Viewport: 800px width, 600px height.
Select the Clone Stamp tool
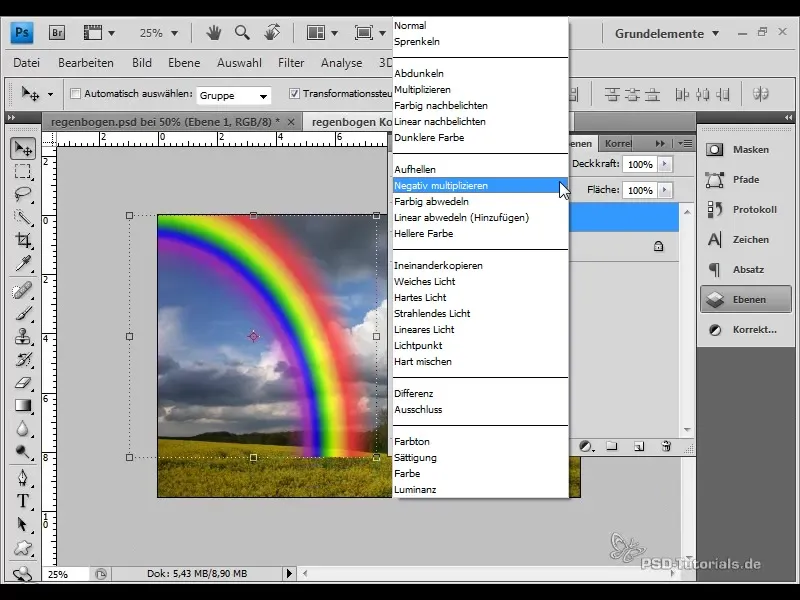tap(23, 337)
